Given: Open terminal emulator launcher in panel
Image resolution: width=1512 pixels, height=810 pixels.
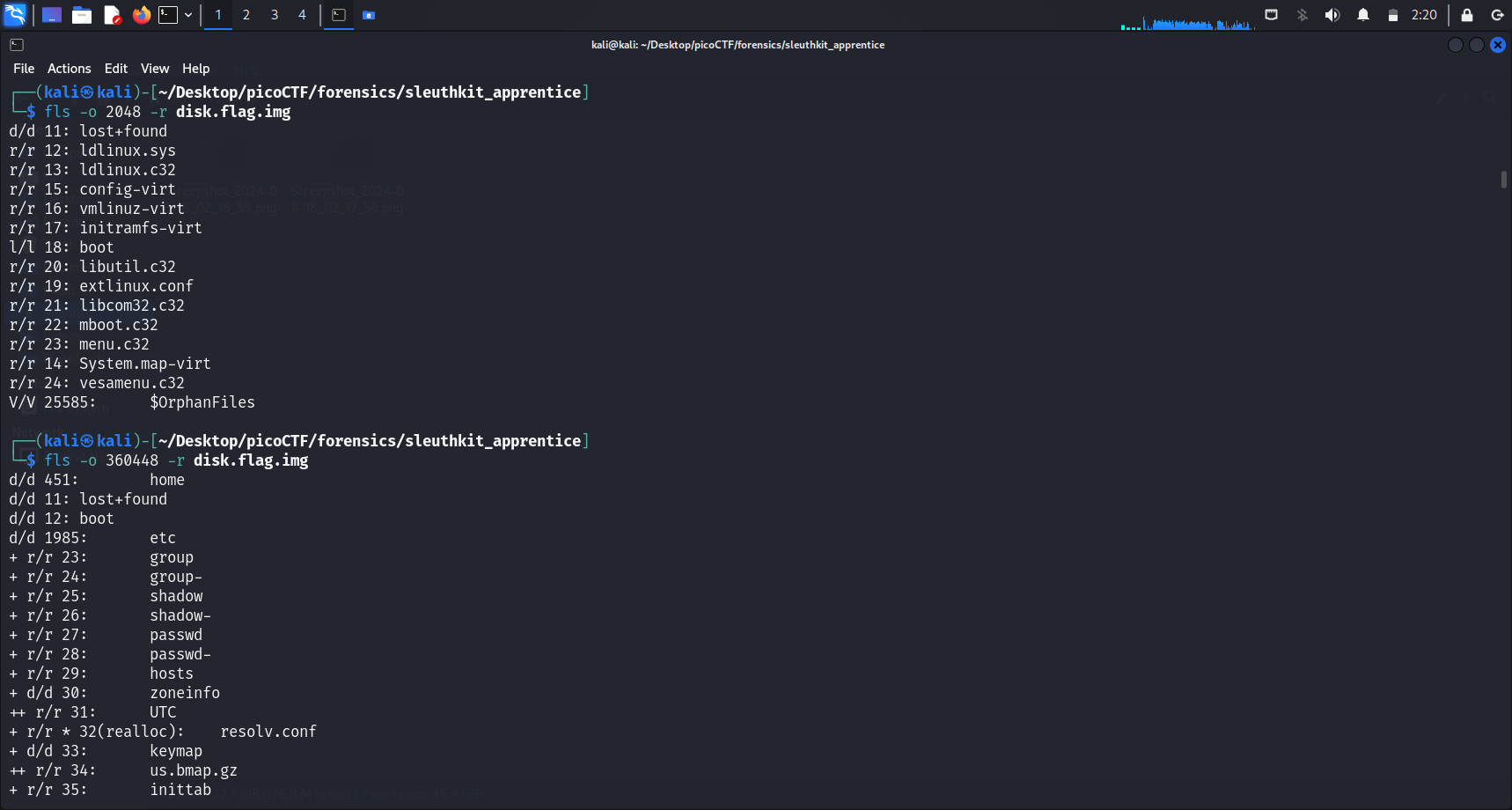Looking at the screenshot, I should [x=168, y=15].
